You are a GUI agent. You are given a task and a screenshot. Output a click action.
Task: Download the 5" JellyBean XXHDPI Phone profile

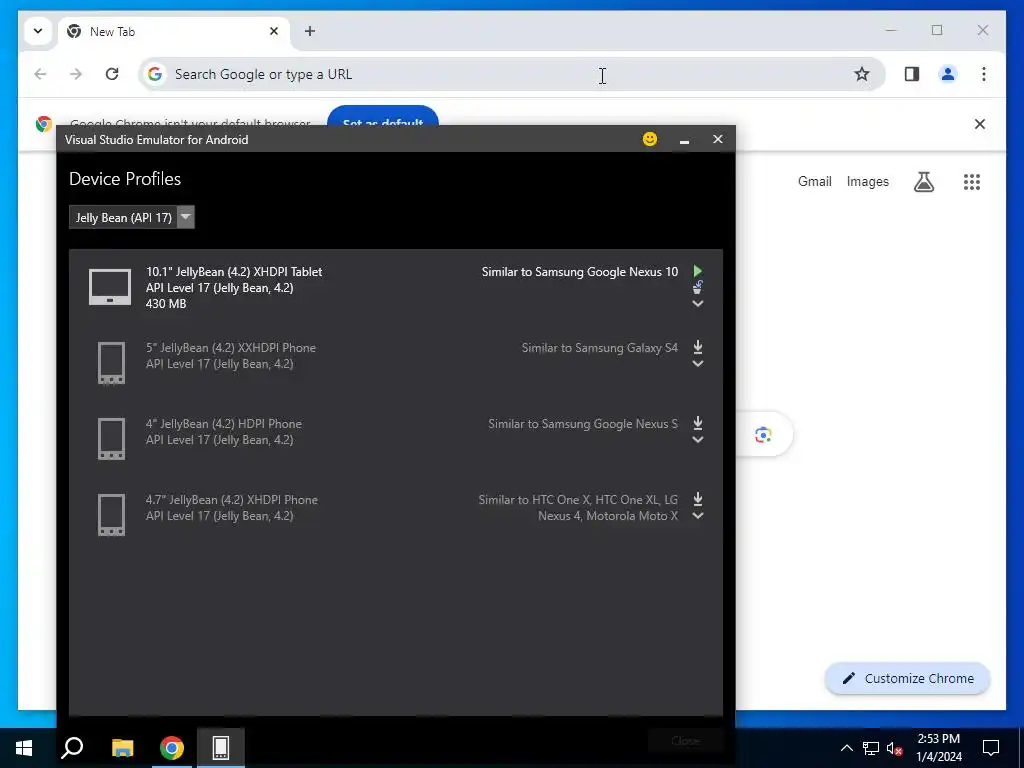pos(697,347)
